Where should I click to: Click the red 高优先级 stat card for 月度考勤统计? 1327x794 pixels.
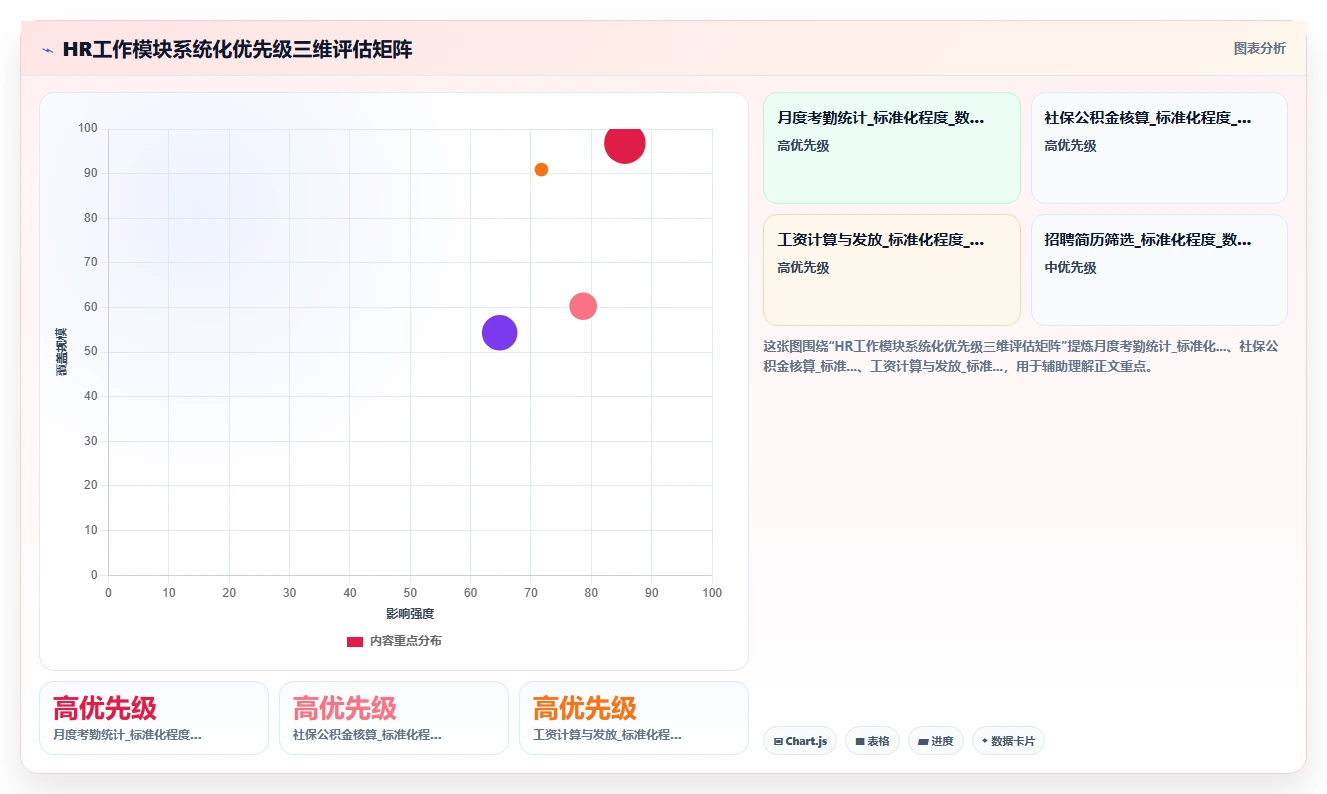click(154, 718)
